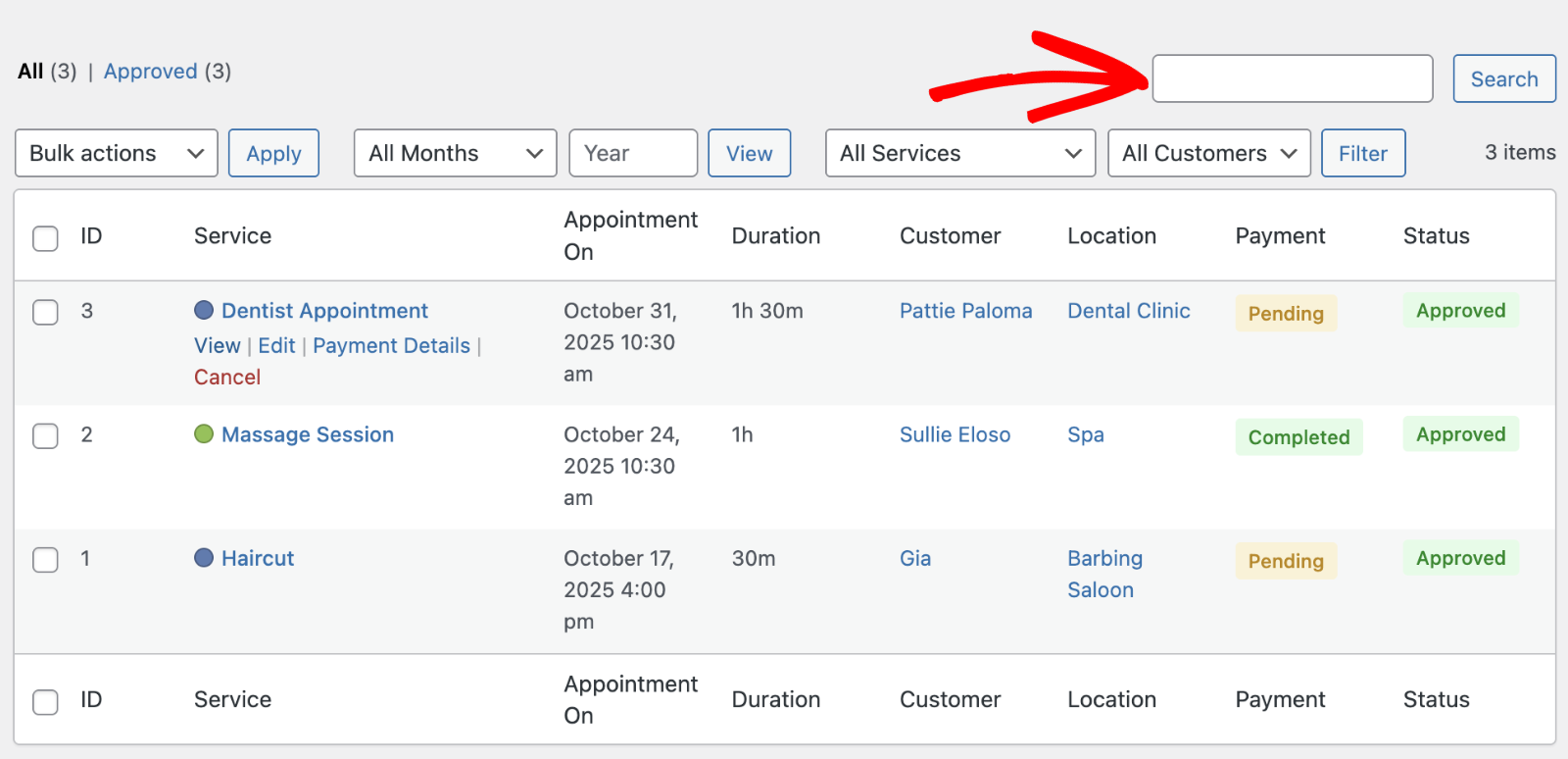Click the top Duration column header

(776, 235)
